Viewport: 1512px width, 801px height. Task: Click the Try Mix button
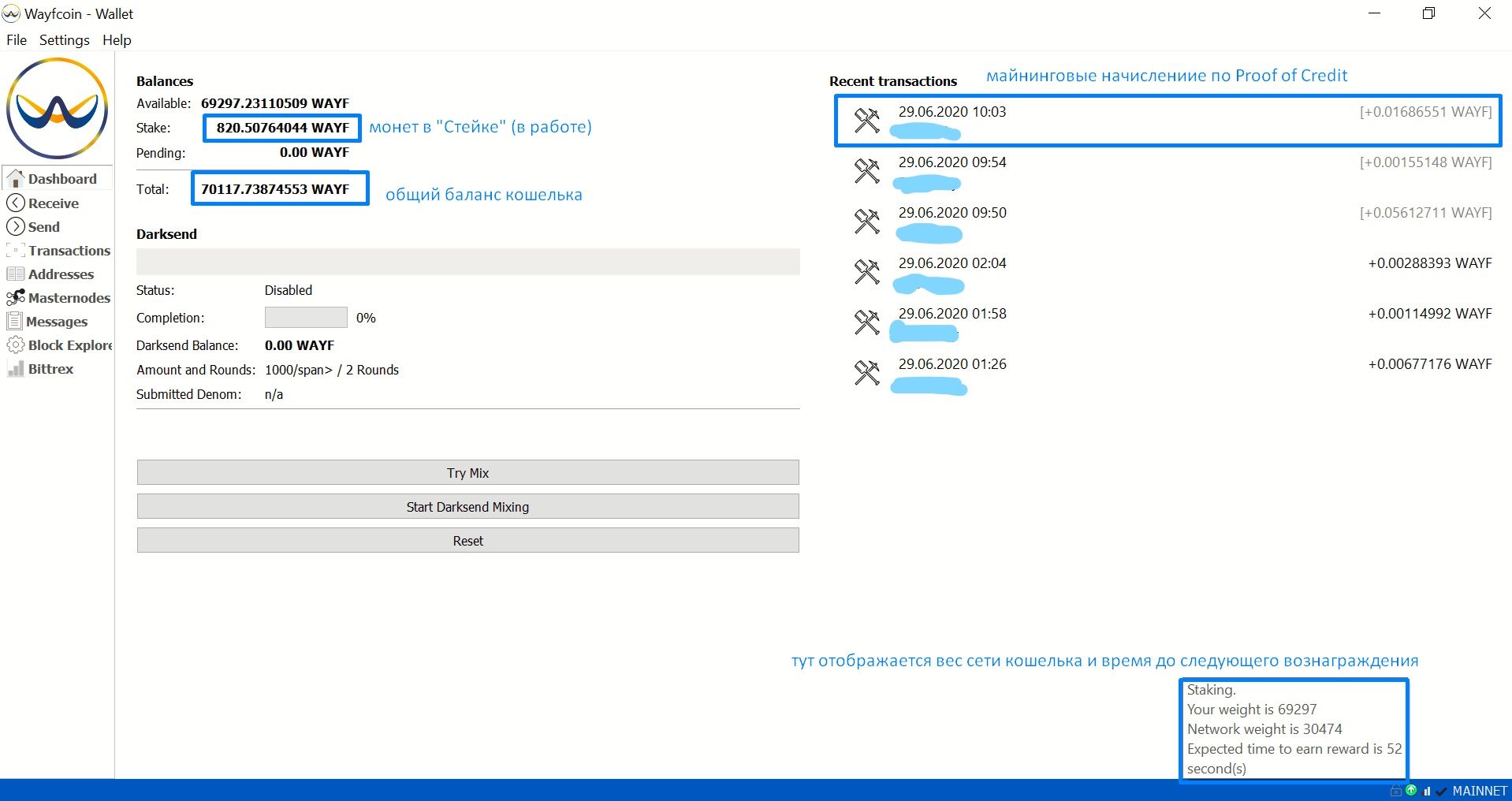tap(468, 473)
